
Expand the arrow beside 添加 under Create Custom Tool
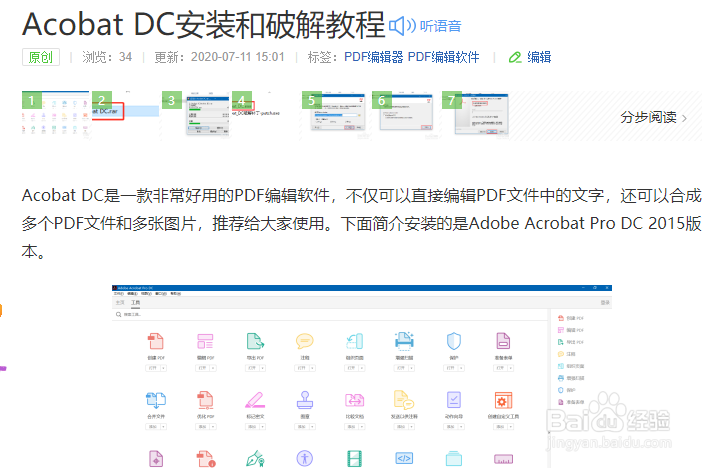click(x=511, y=427)
